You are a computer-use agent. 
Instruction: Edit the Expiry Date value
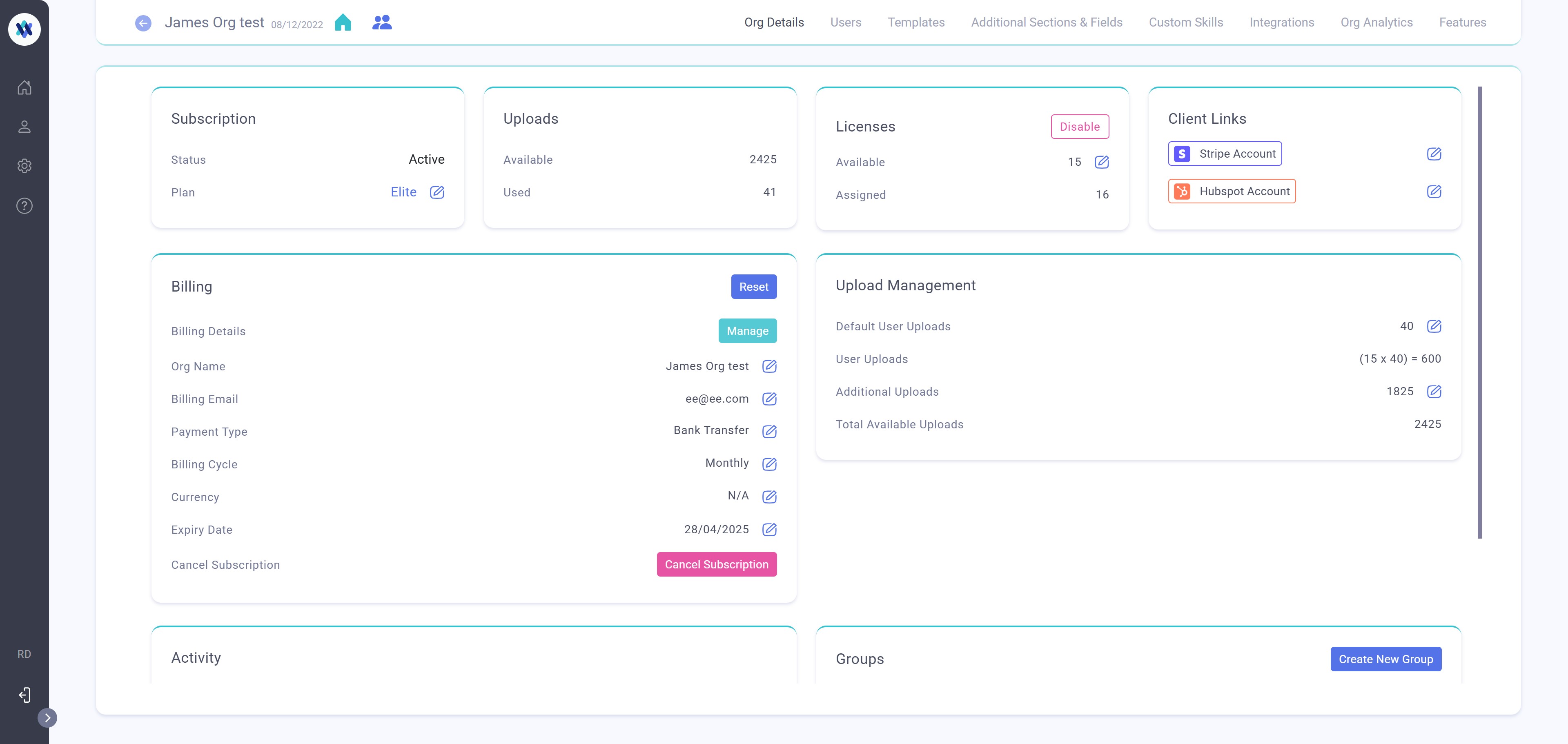769,530
